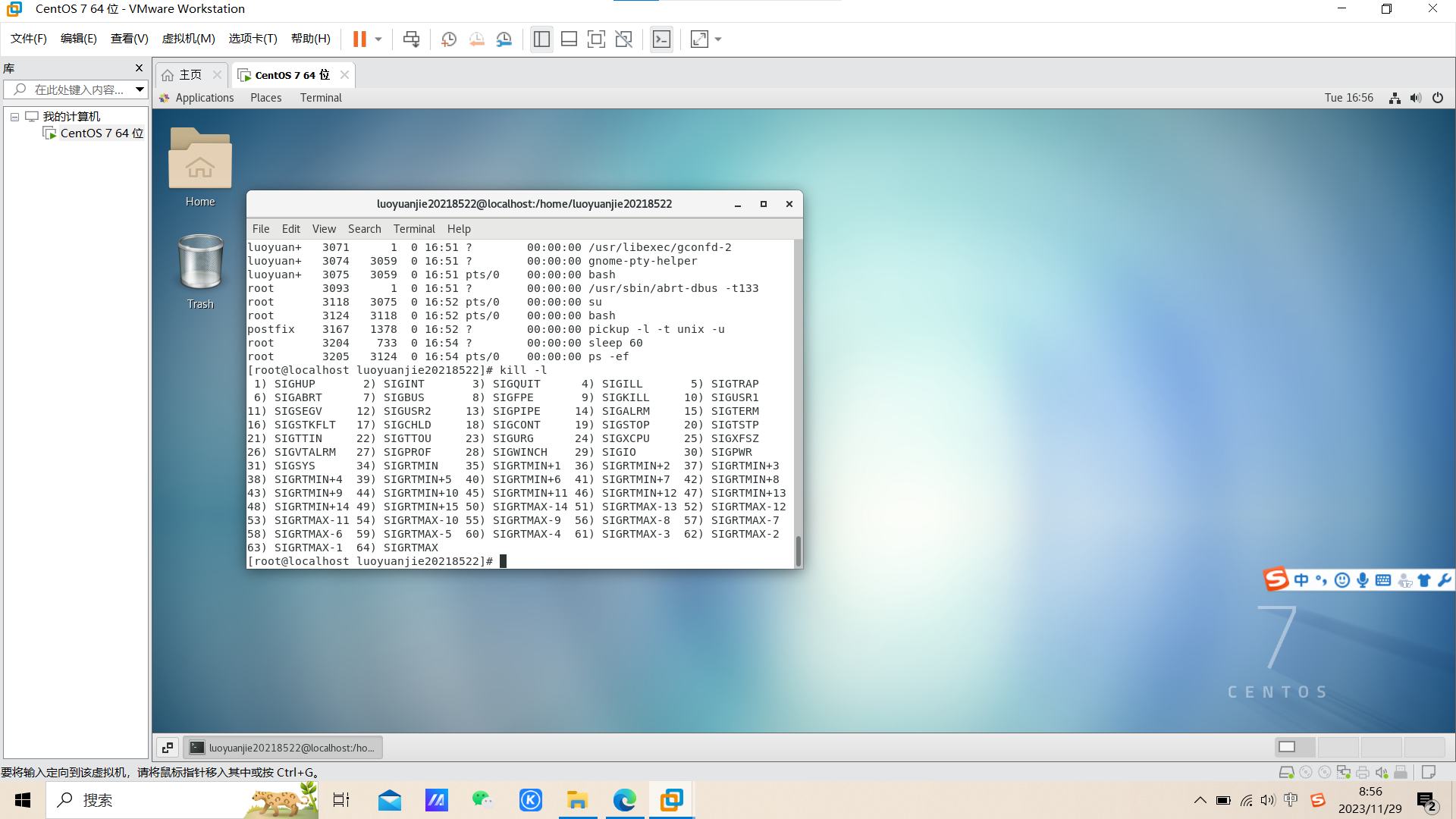Open the terminal Edit menu
The width and height of the screenshot is (1456, 819).
pos(291,229)
